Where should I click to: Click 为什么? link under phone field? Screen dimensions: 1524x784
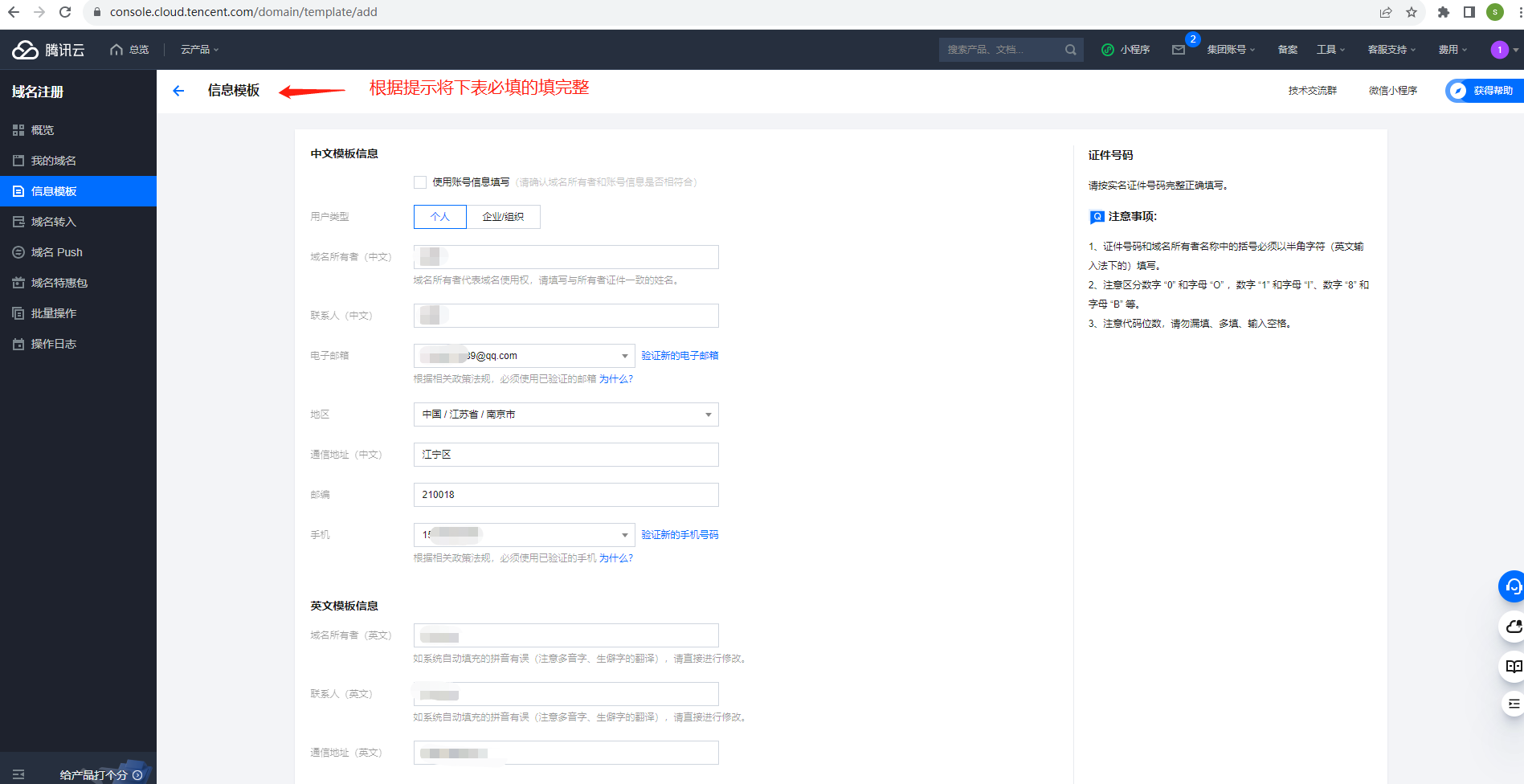[x=616, y=558]
